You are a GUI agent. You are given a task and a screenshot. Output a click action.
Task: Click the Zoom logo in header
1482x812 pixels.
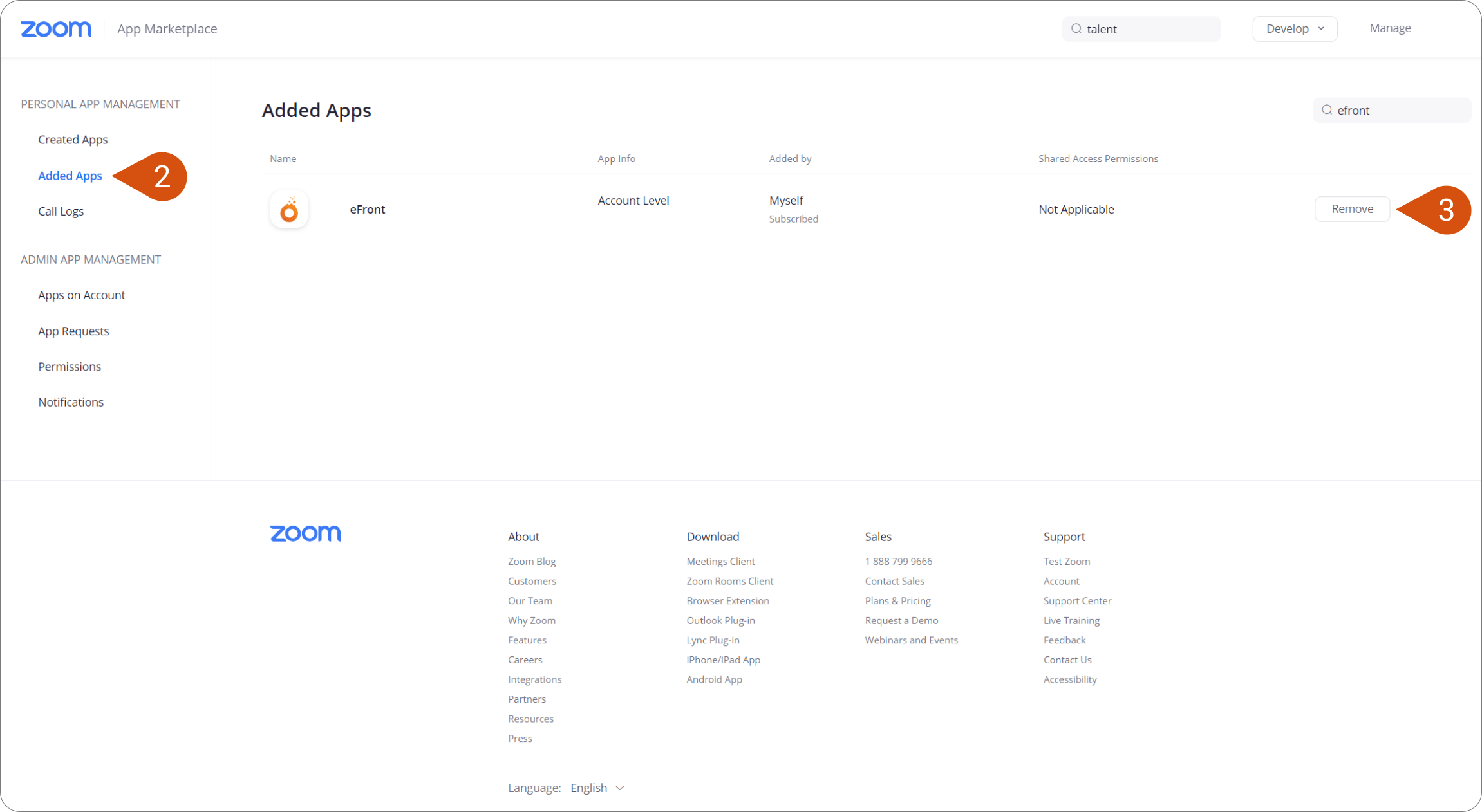click(x=56, y=29)
